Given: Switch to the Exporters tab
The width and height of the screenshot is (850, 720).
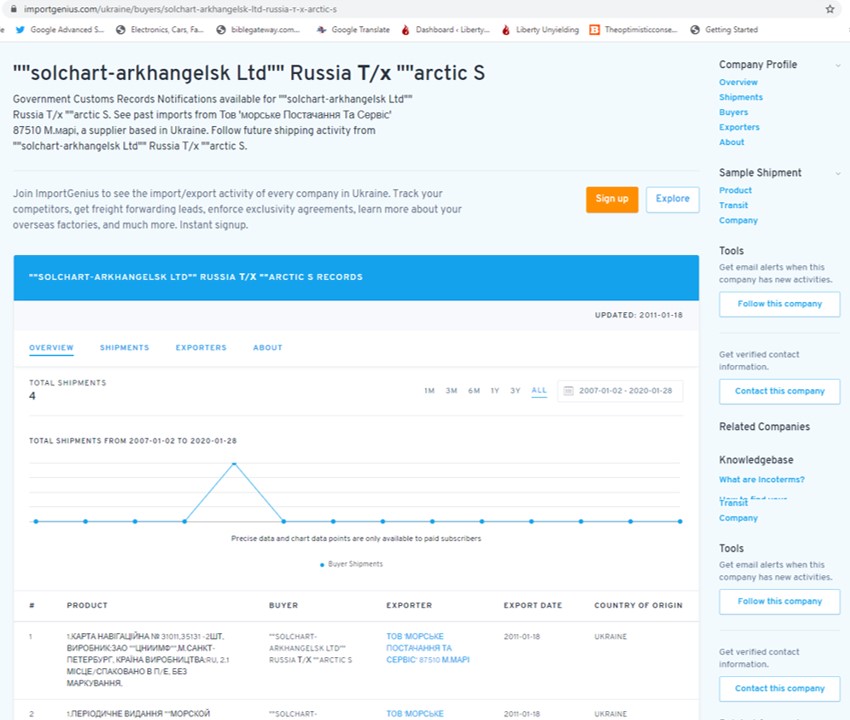Looking at the screenshot, I should coord(201,348).
